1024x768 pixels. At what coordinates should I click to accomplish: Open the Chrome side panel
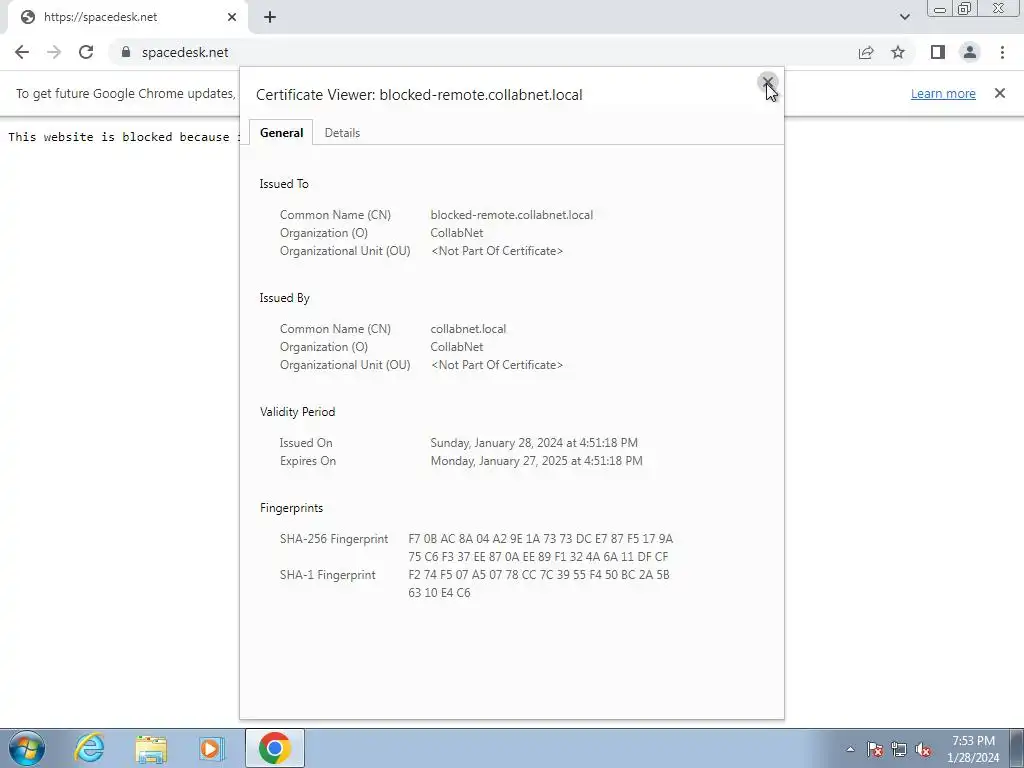click(938, 52)
